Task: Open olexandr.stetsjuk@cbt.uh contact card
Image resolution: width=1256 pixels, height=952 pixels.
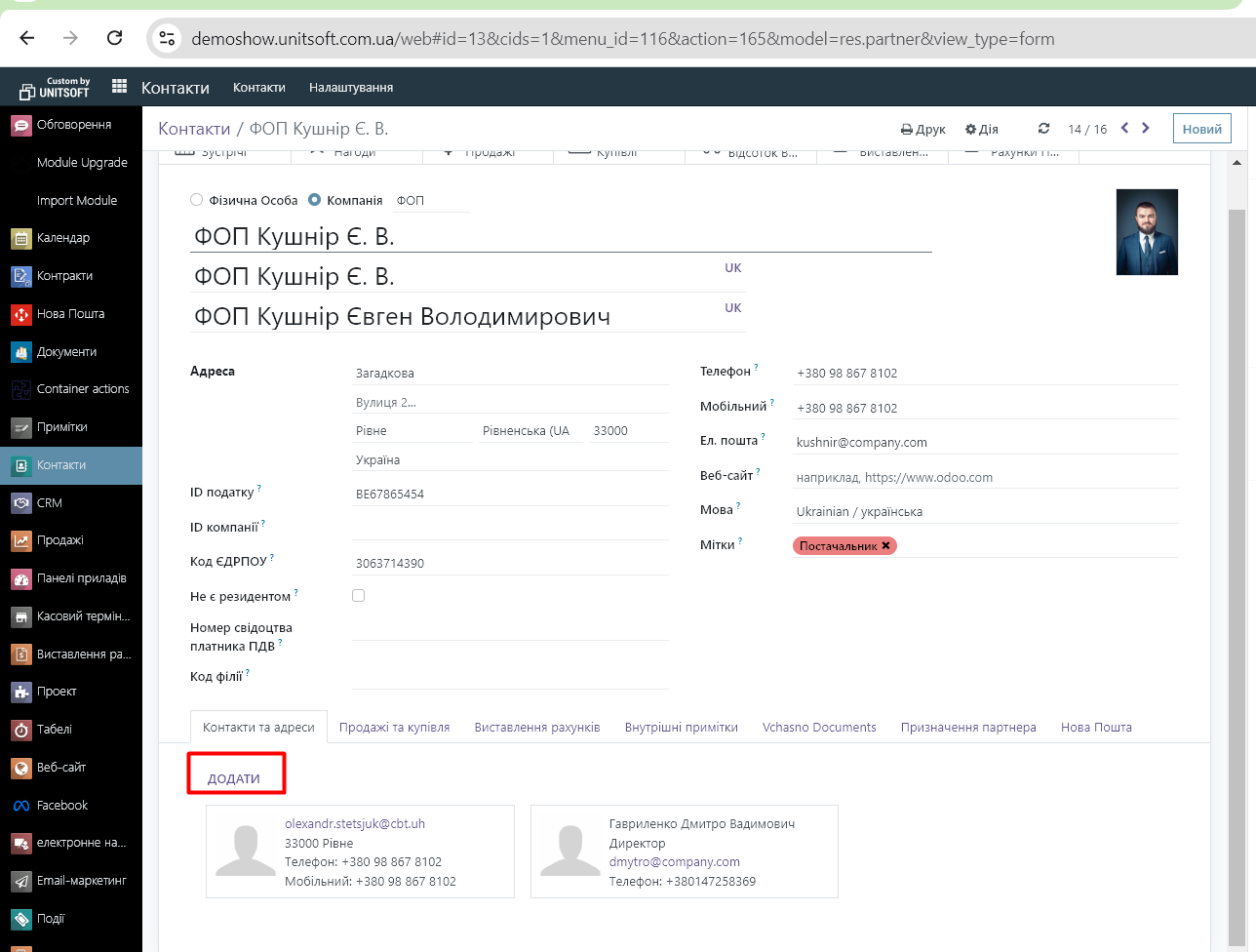Action: tap(360, 852)
